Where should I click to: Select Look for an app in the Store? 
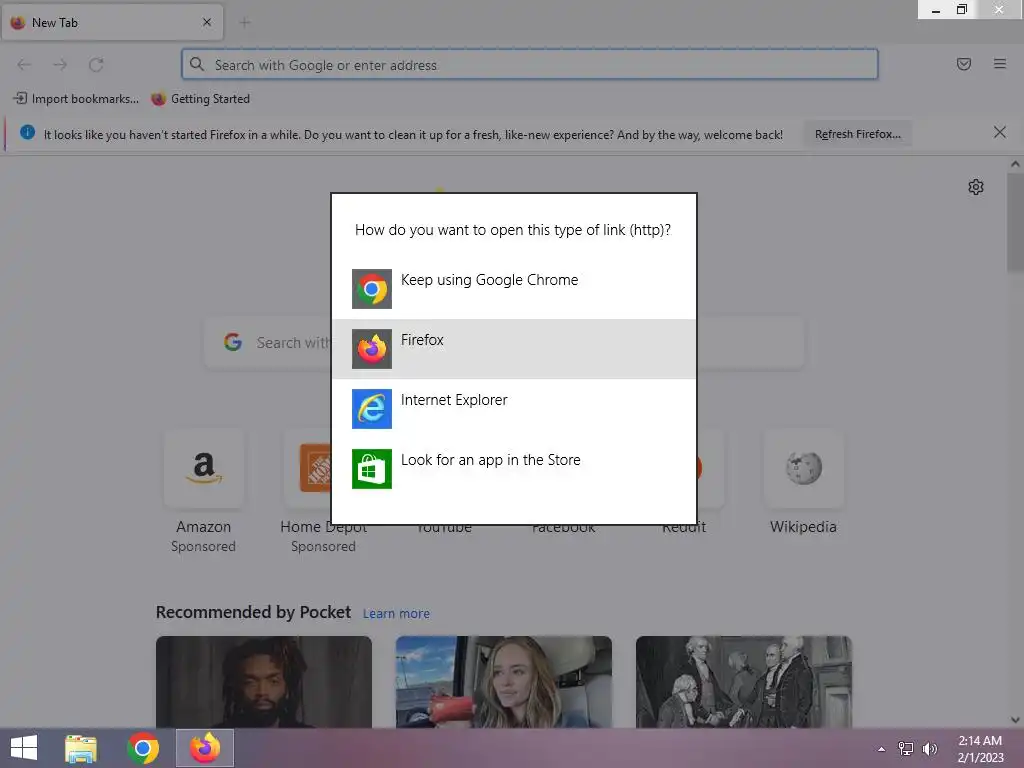(x=514, y=469)
